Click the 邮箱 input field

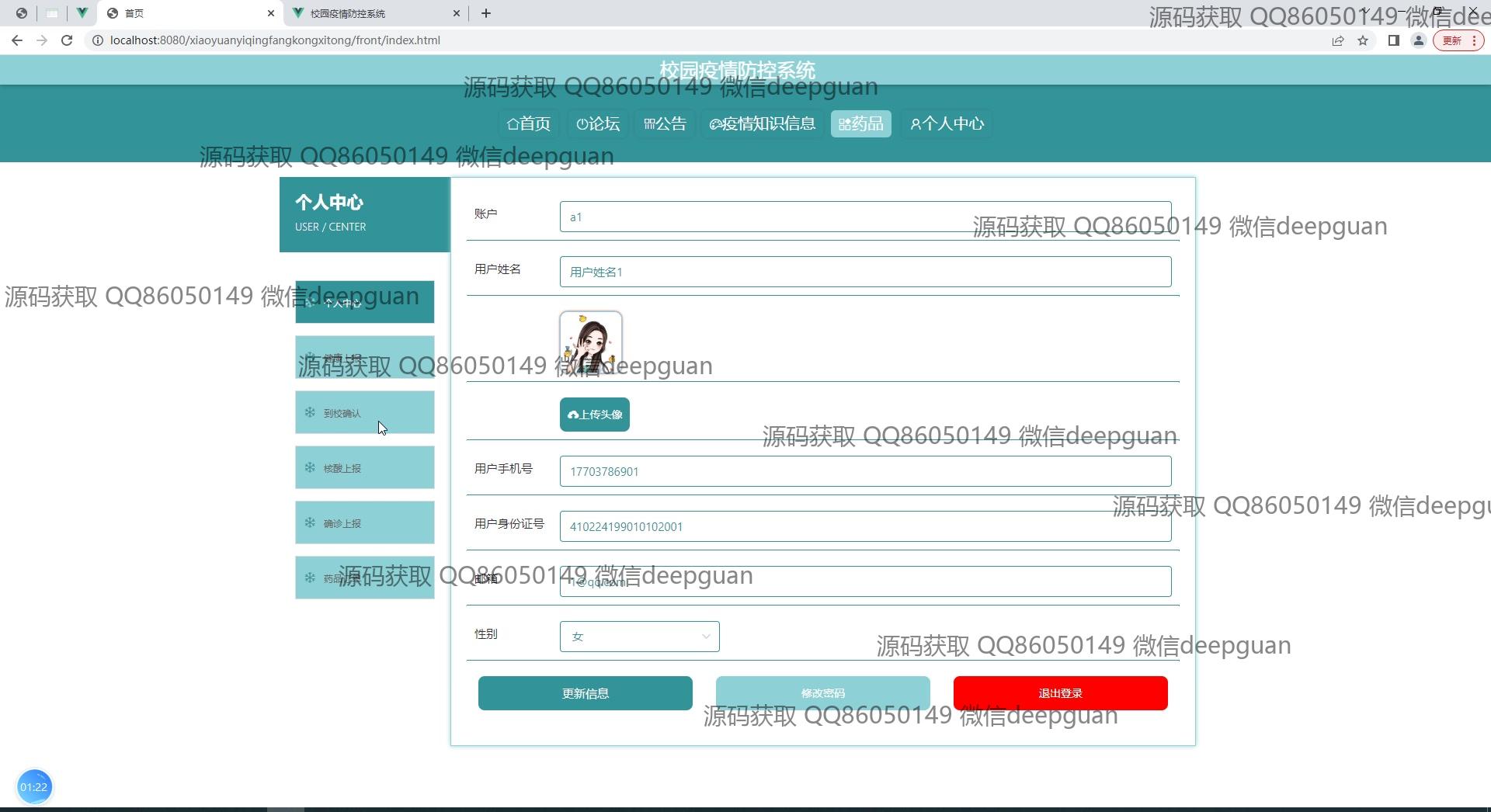pyautogui.click(x=865, y=581)
